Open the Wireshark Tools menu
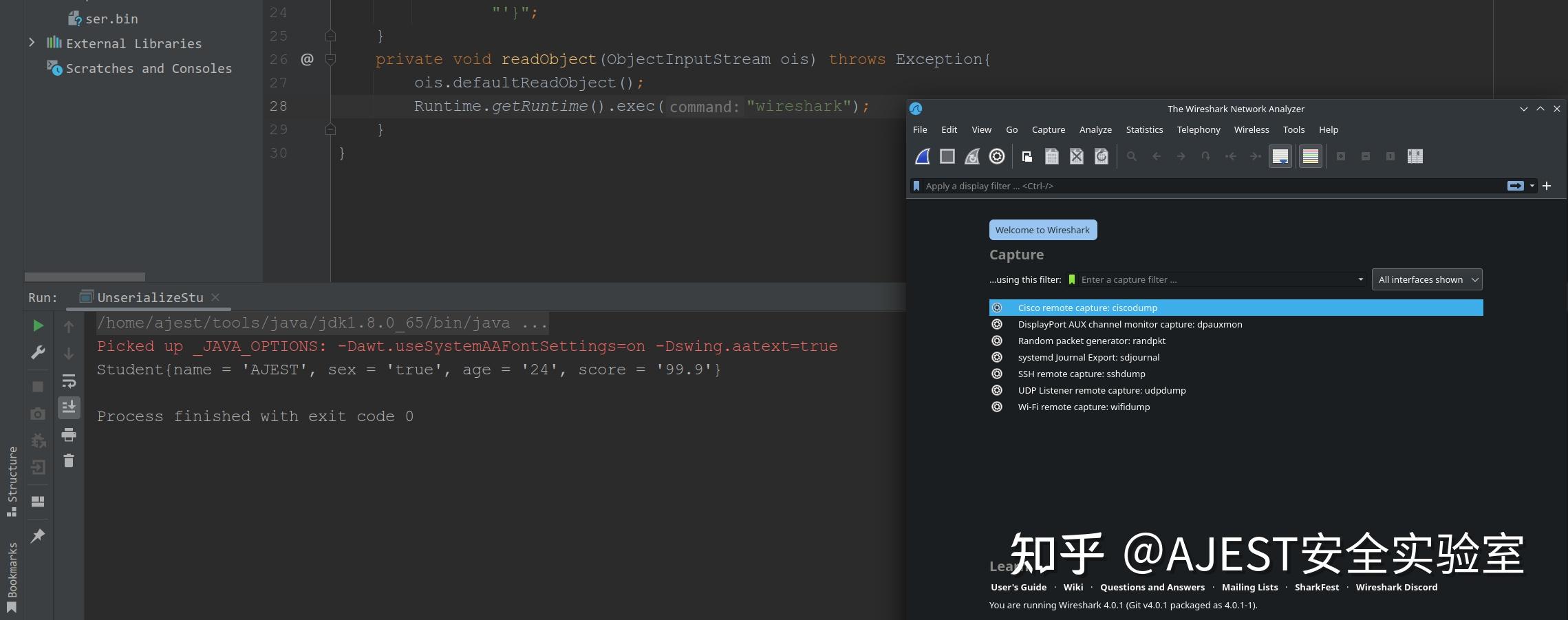The width and height of the screenshot is (1568, 620). point(1294,129)
